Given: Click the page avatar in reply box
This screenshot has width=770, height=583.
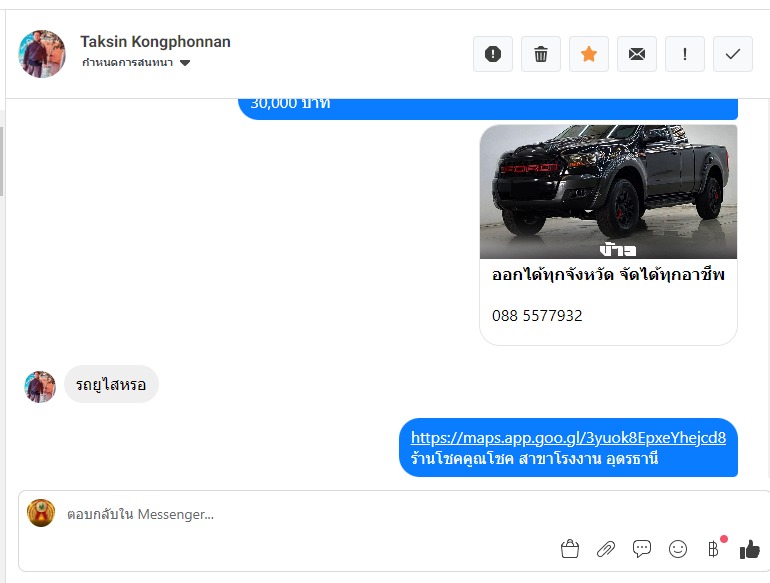Looking at the screenshot, I should pos(41,513).
